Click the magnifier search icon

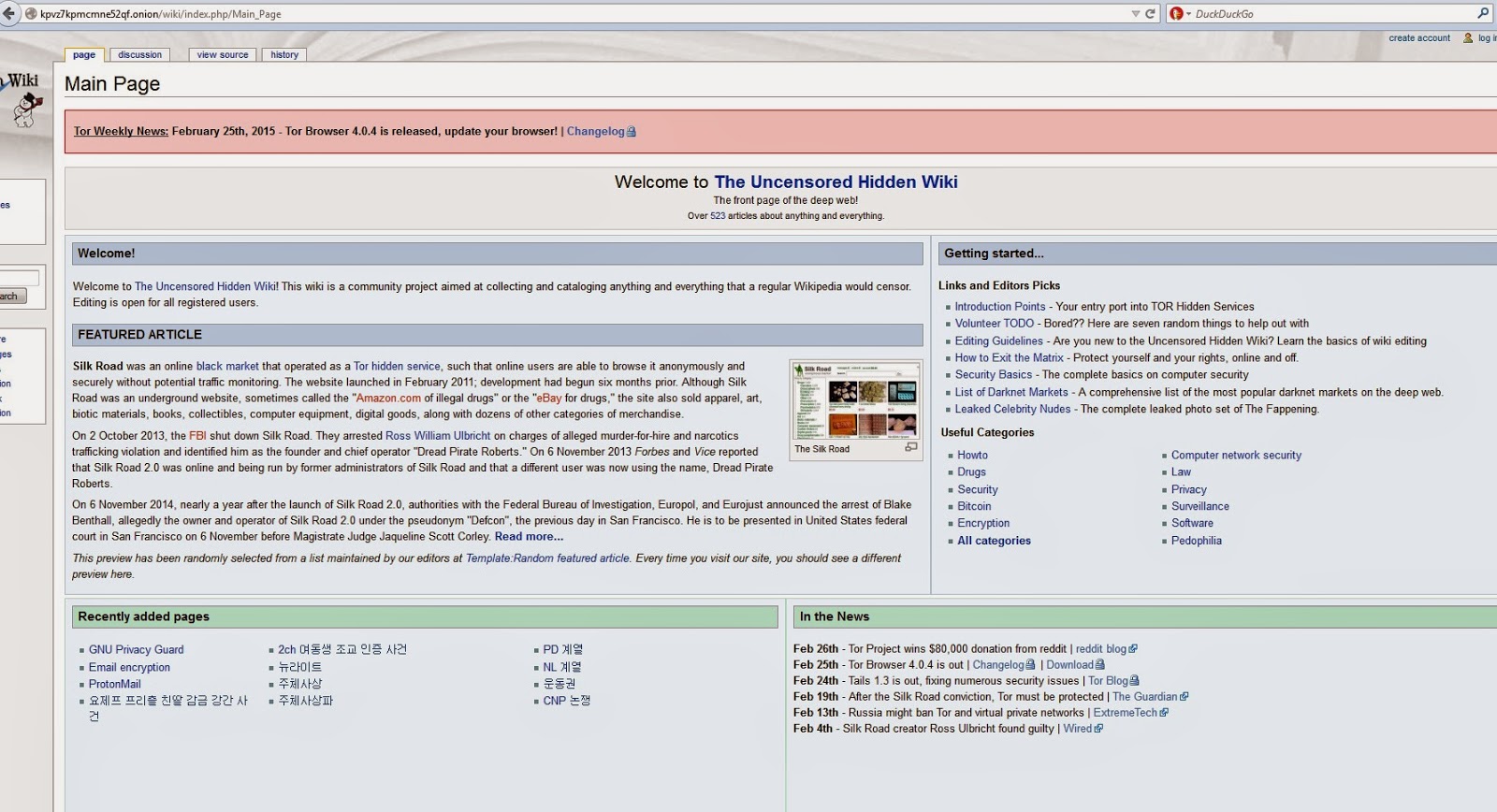click(1483, 13)
